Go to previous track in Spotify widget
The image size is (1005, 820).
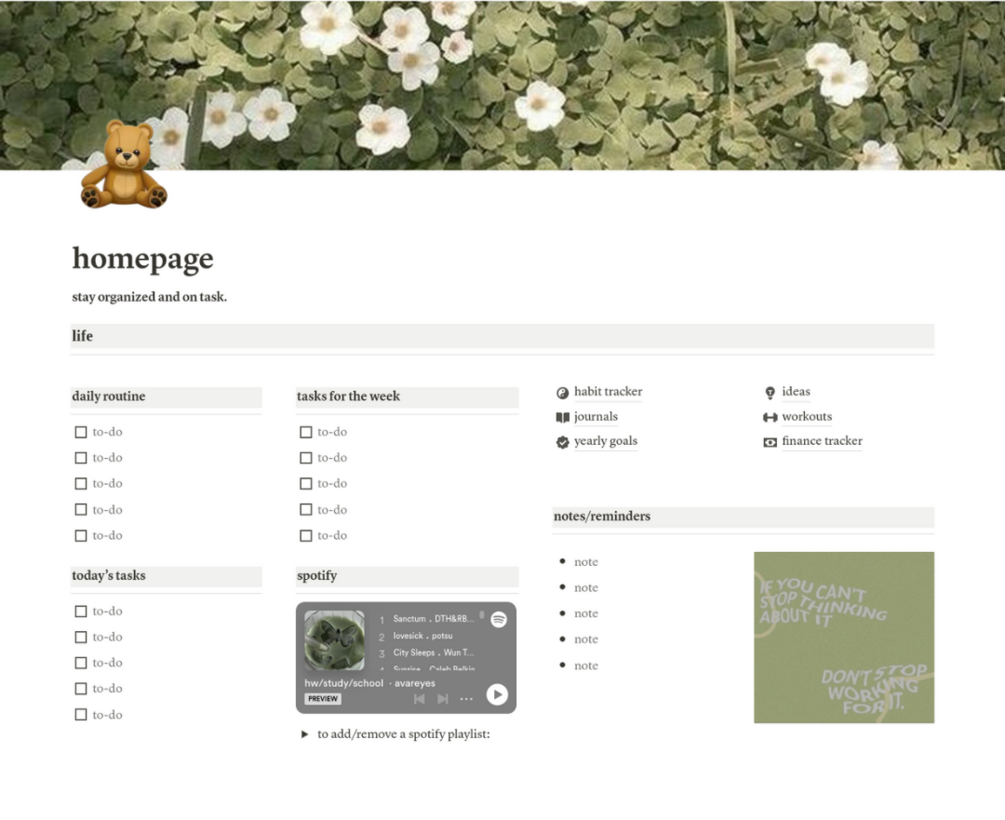419,699
